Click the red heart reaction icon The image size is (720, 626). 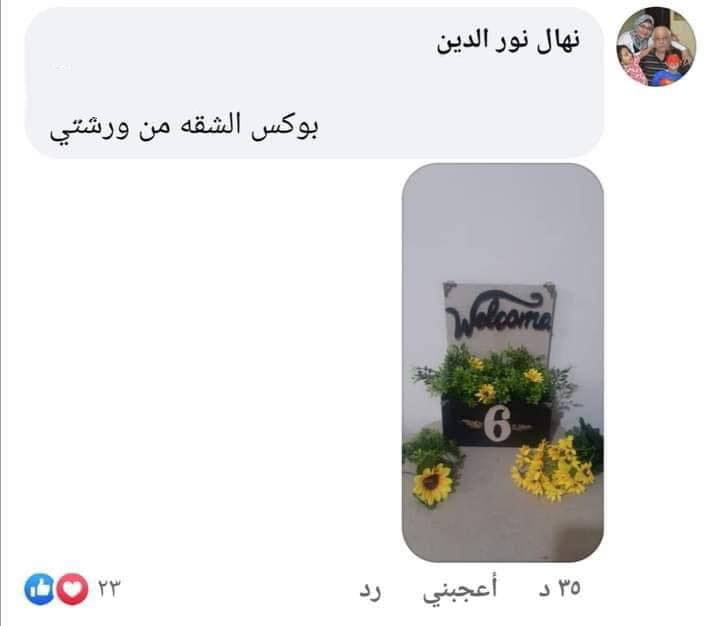coord(73,589)
